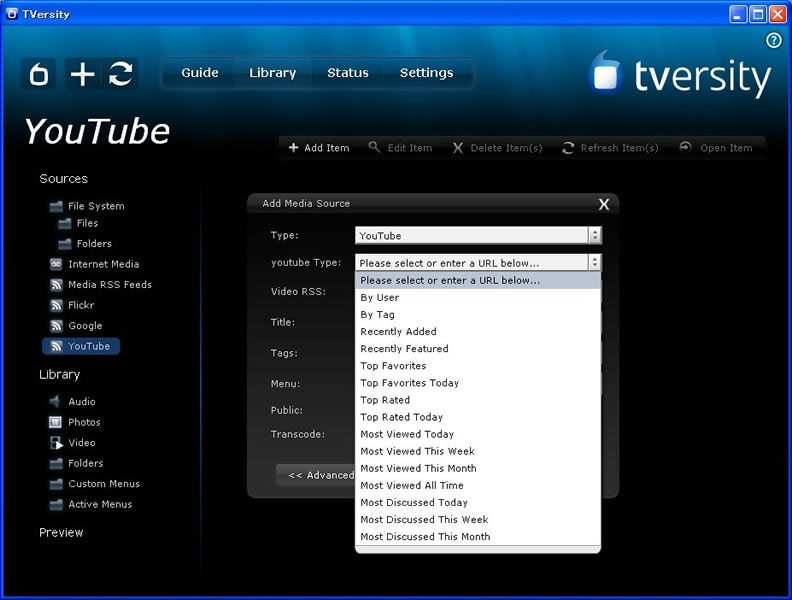This screenshot has width=792, height=600.
Task: Select the Folders item under File System
Action: point(94,244)
